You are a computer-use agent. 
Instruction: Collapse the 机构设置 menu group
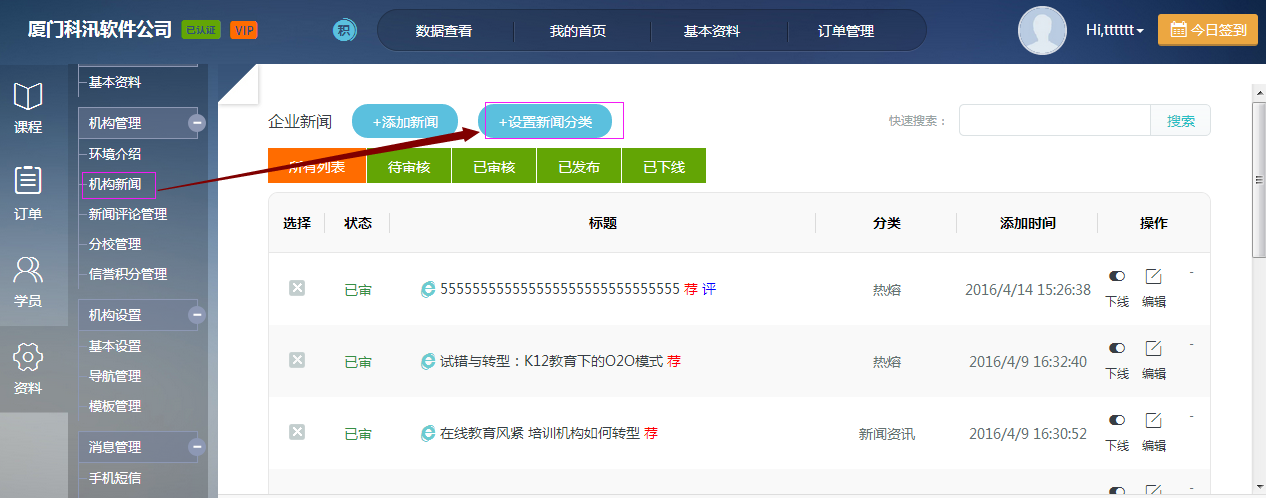(x=197, y=315)
